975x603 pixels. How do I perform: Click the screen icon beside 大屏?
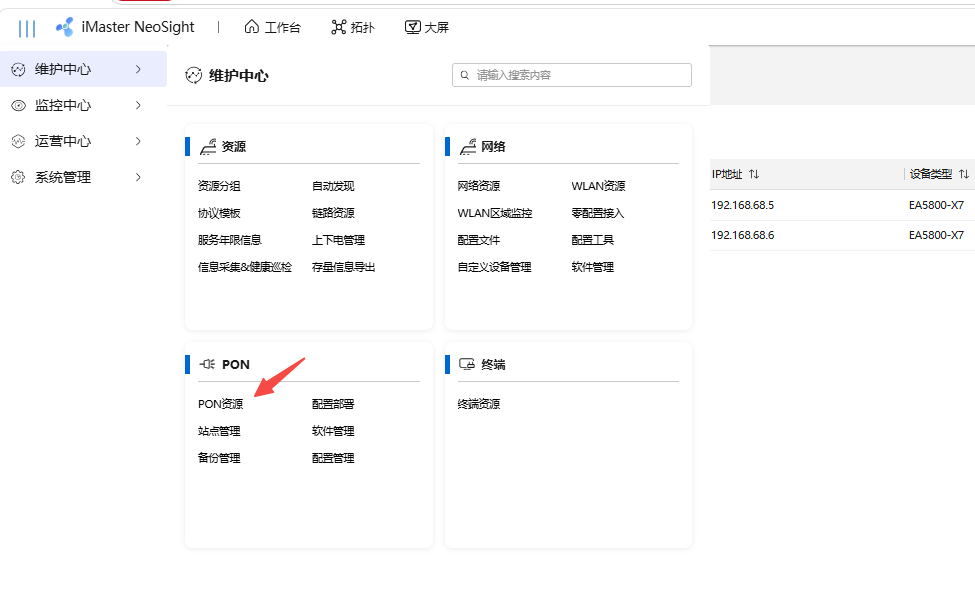coord(412,27)
